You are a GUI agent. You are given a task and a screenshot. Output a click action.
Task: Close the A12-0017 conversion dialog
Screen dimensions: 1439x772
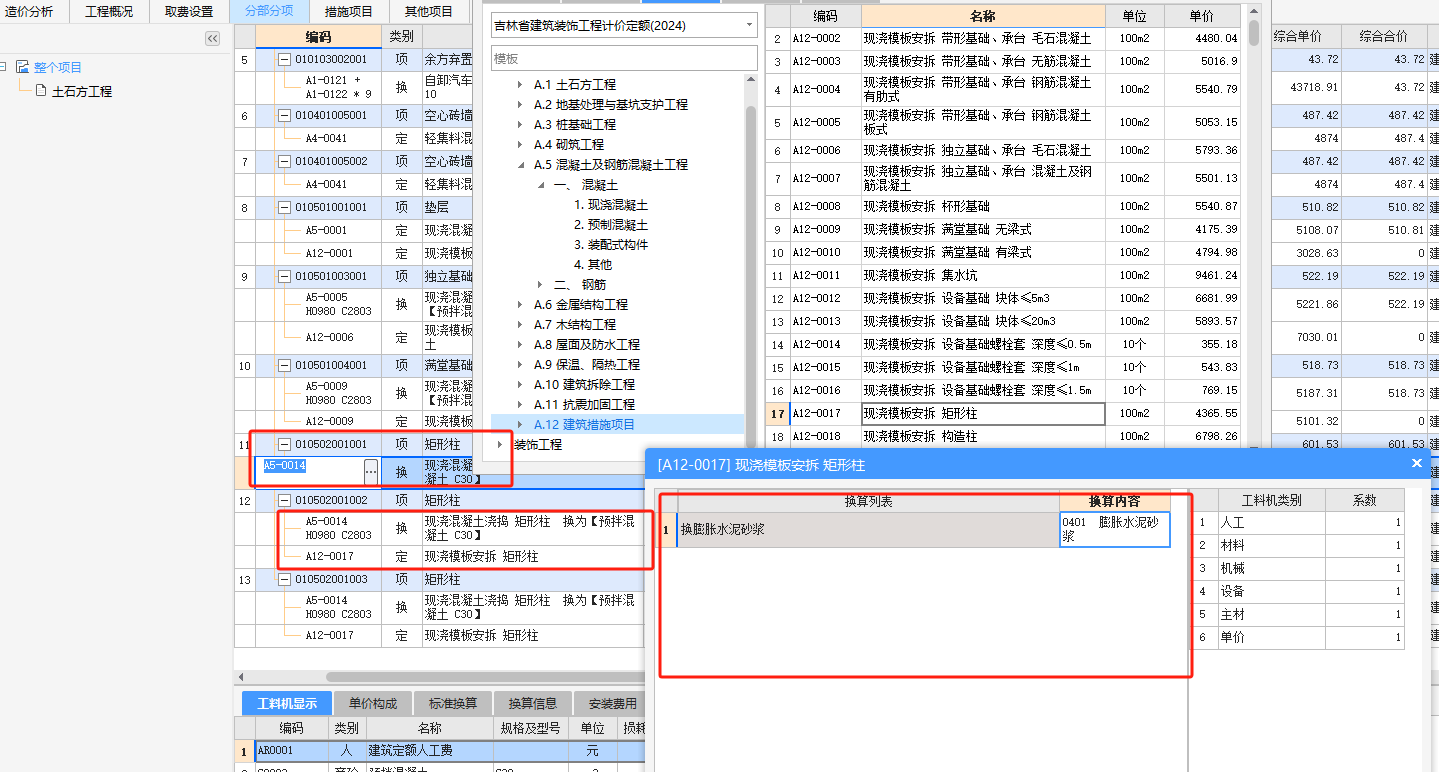[x=1416, y=463]
